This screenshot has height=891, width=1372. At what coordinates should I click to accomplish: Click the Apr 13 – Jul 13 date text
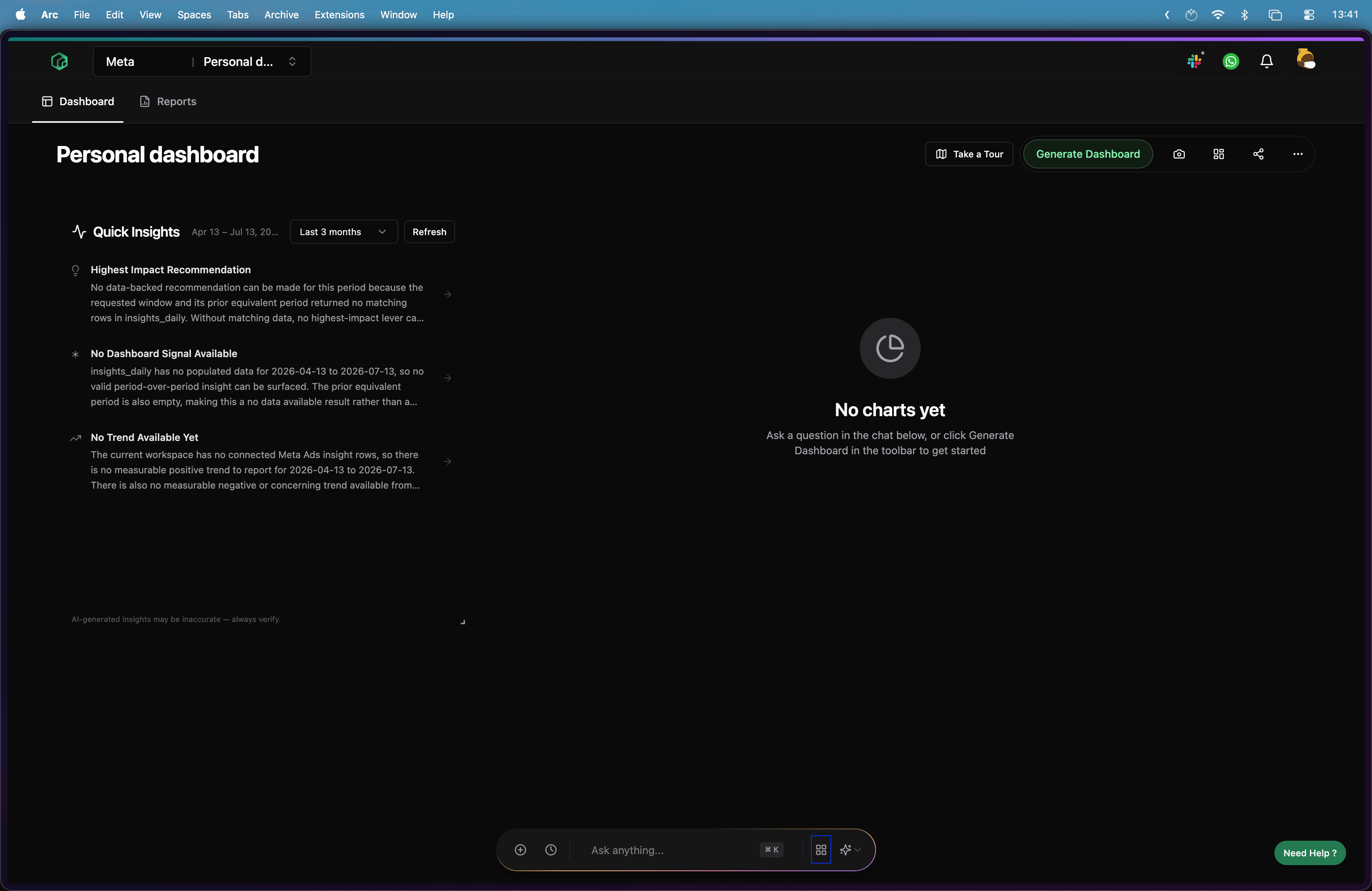(x=235, y=232)
